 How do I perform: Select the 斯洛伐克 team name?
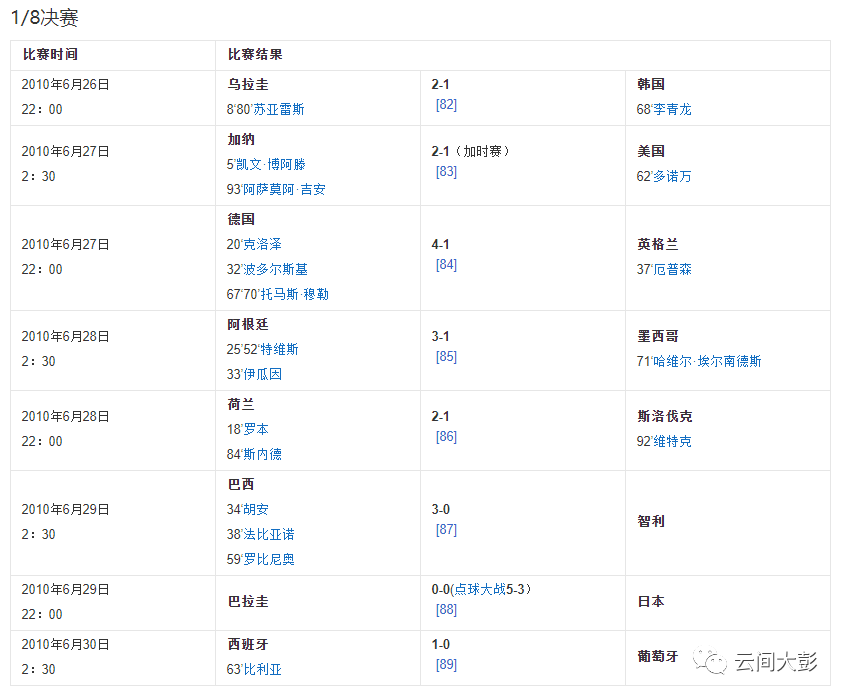(x=664, y=416)
